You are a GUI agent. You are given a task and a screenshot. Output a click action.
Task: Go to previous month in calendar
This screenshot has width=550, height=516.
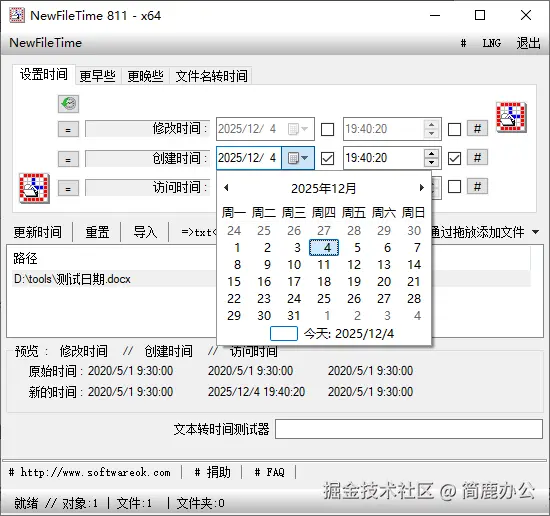[226, 188]
